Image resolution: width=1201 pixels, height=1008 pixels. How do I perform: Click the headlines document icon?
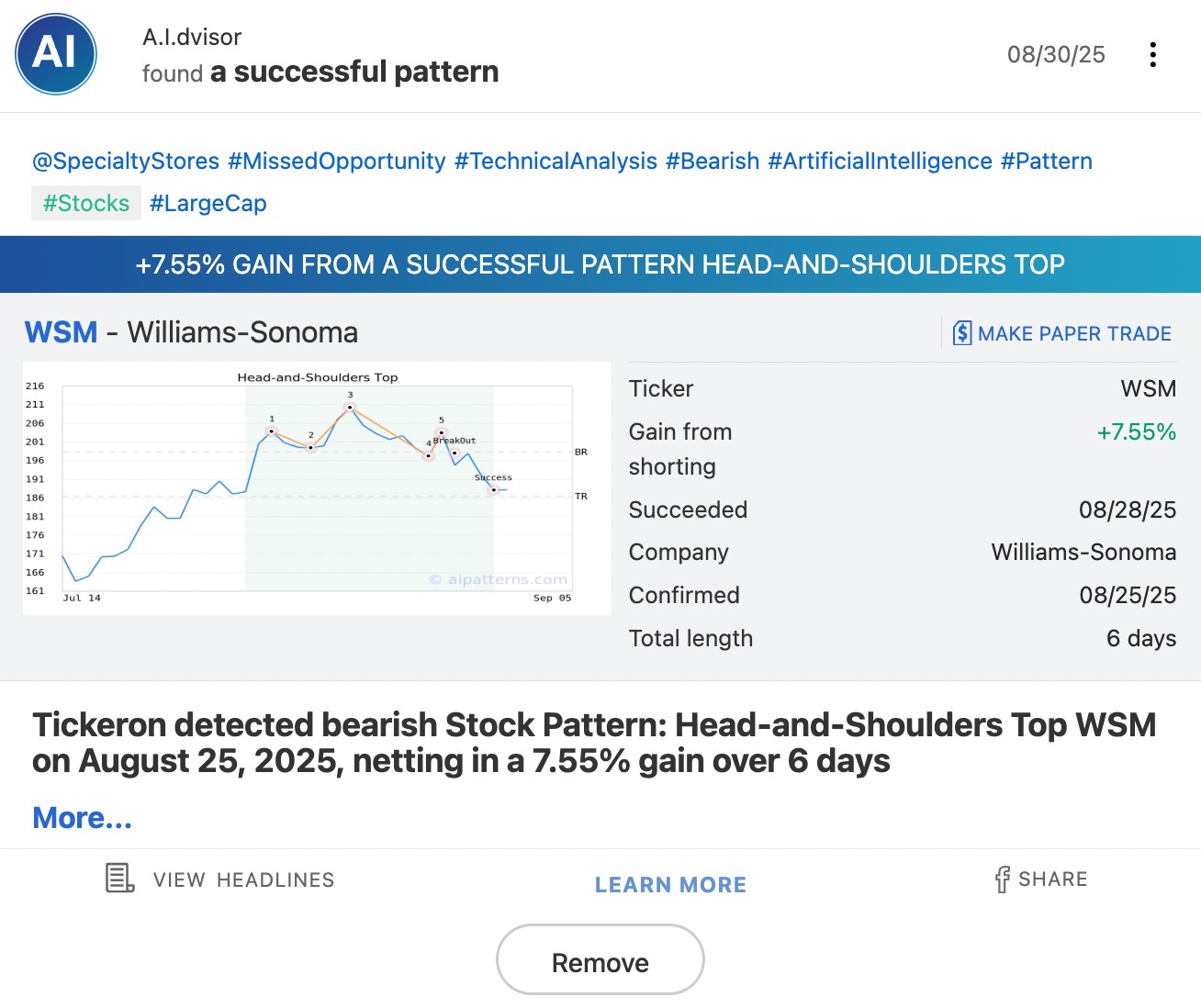[x=119, y=879]
